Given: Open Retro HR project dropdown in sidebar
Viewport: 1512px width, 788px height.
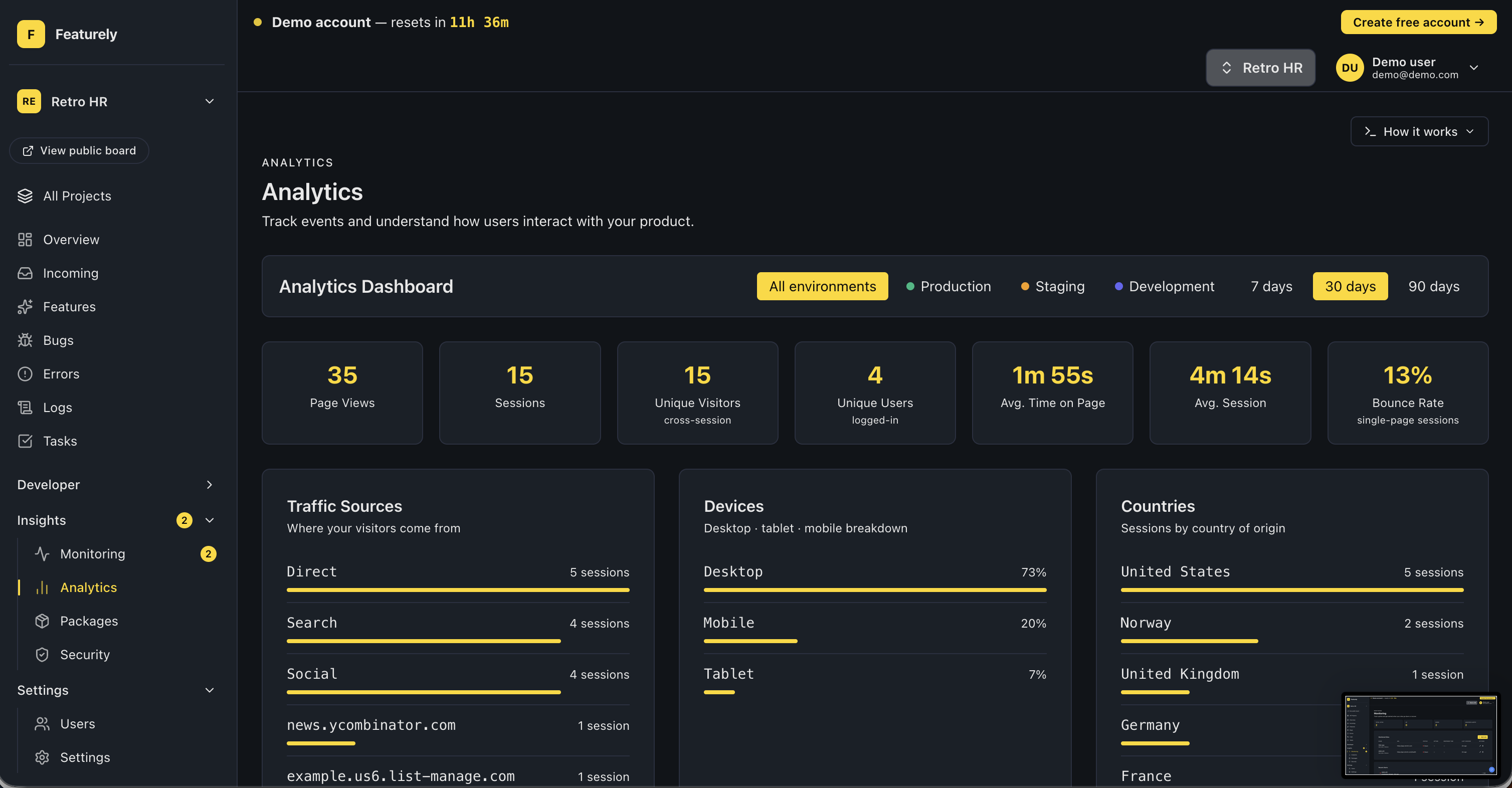Looking at the screenshot, I should pos(116,101).
